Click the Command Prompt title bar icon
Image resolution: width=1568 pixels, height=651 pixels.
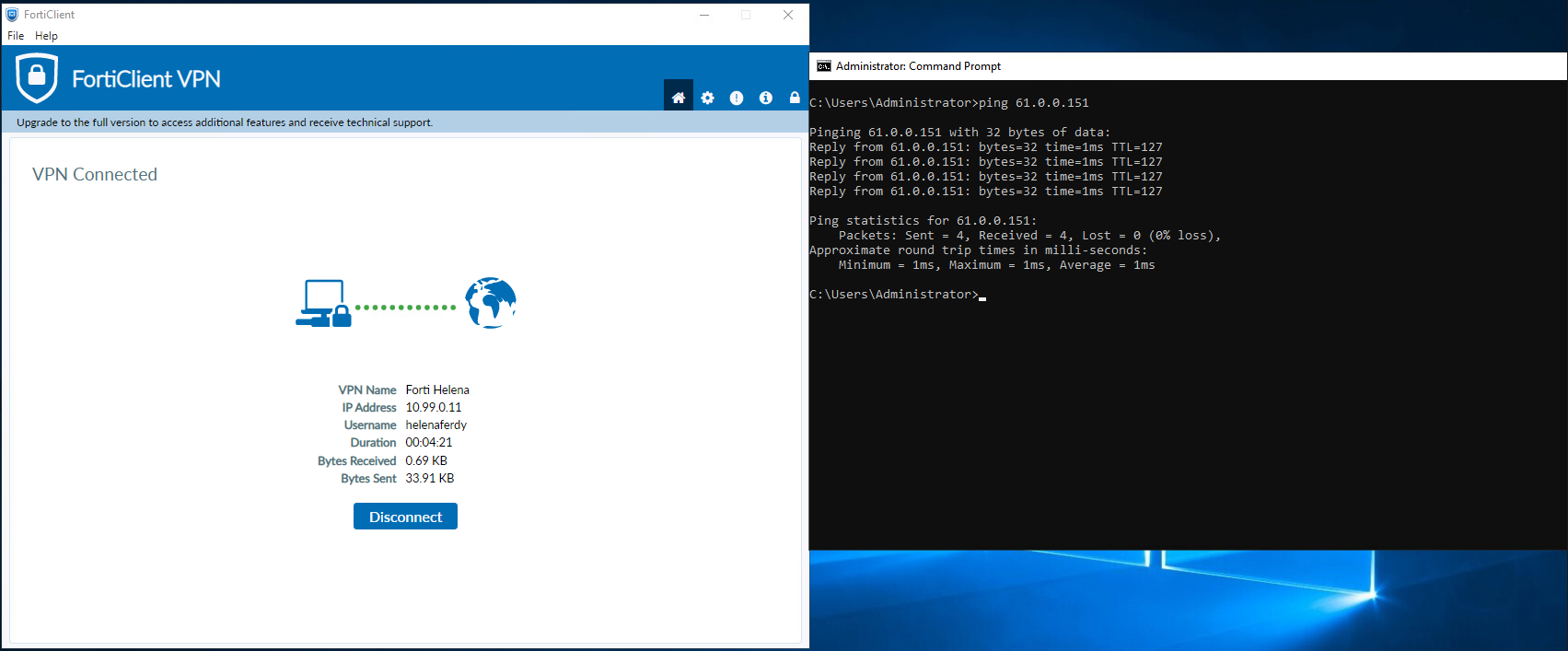(824, 66)
